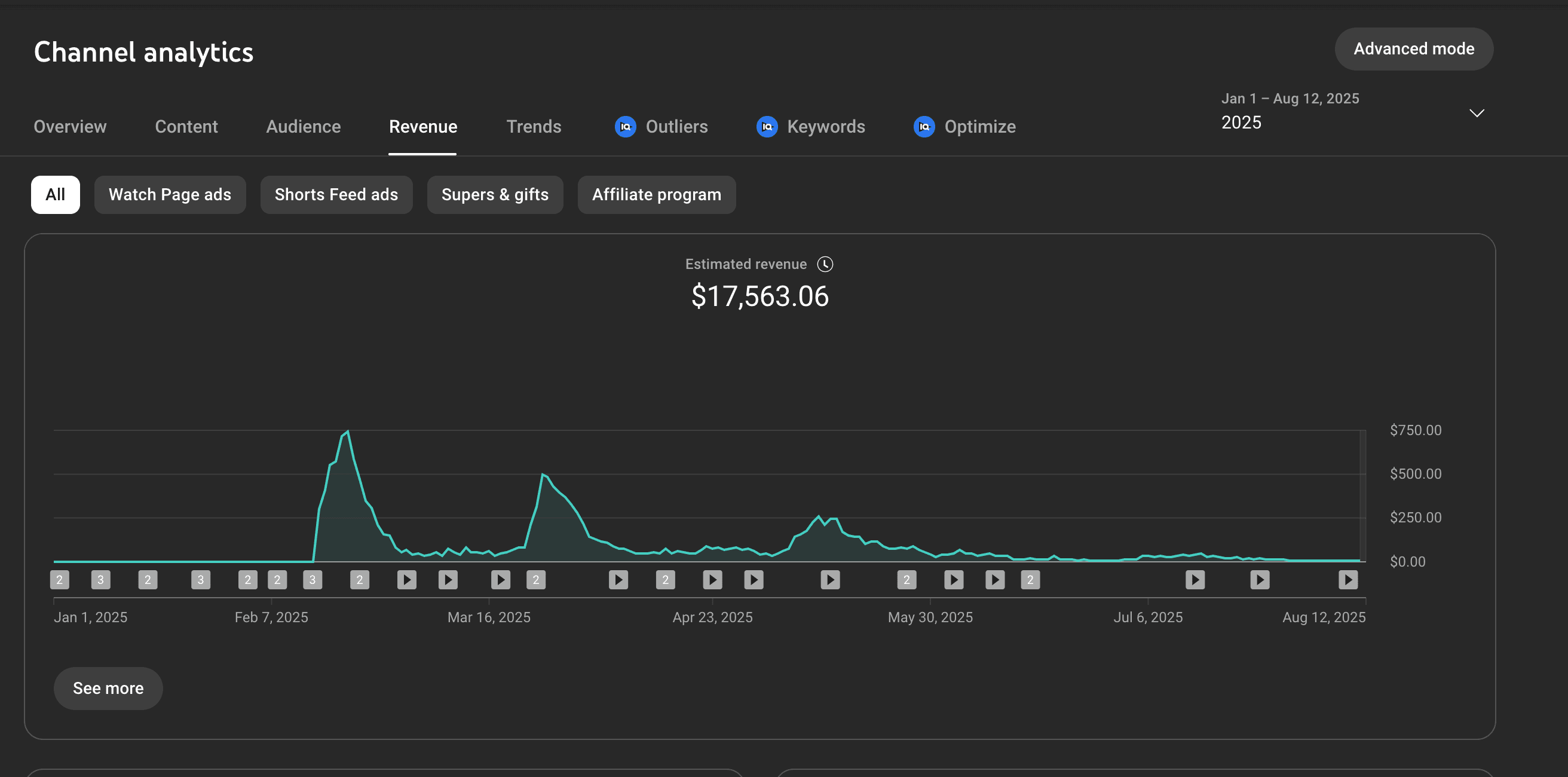Screen dimensions: 1568x777
Task: Open the date range dropdown chevron
Action: pyautogui.click(x=1477, y=113)
